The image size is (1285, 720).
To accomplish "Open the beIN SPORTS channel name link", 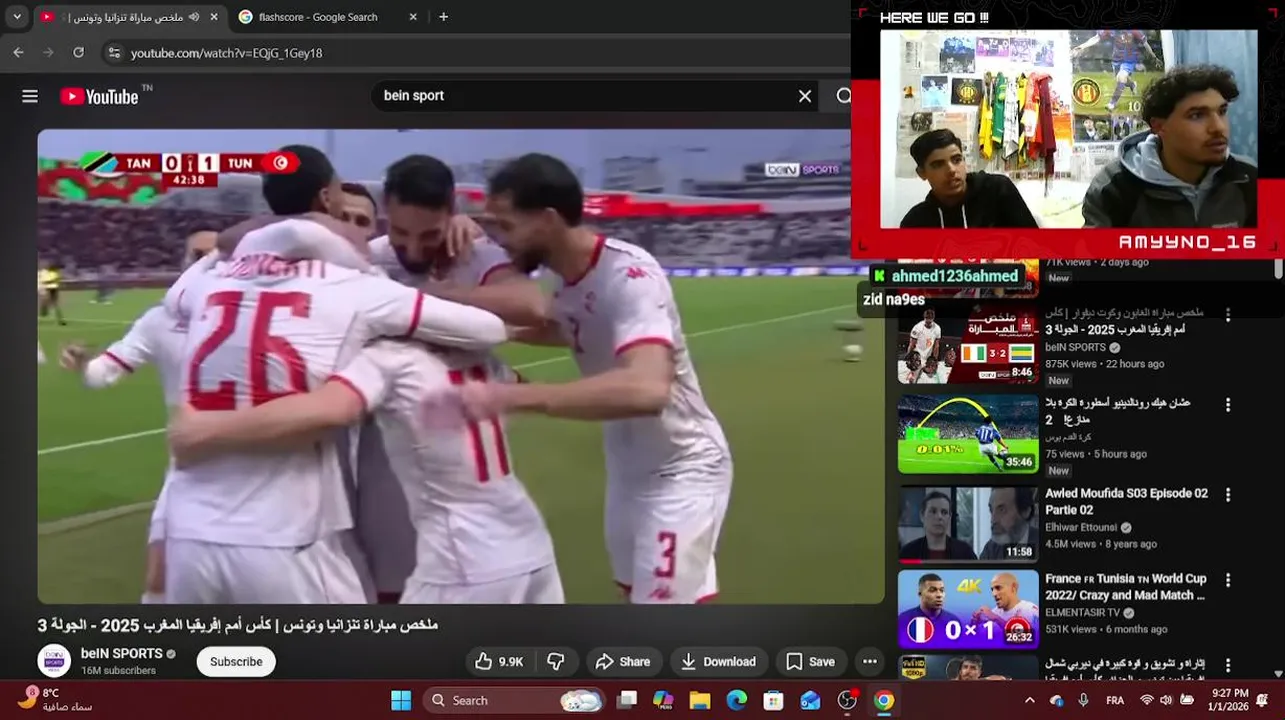I will point(121,653).
